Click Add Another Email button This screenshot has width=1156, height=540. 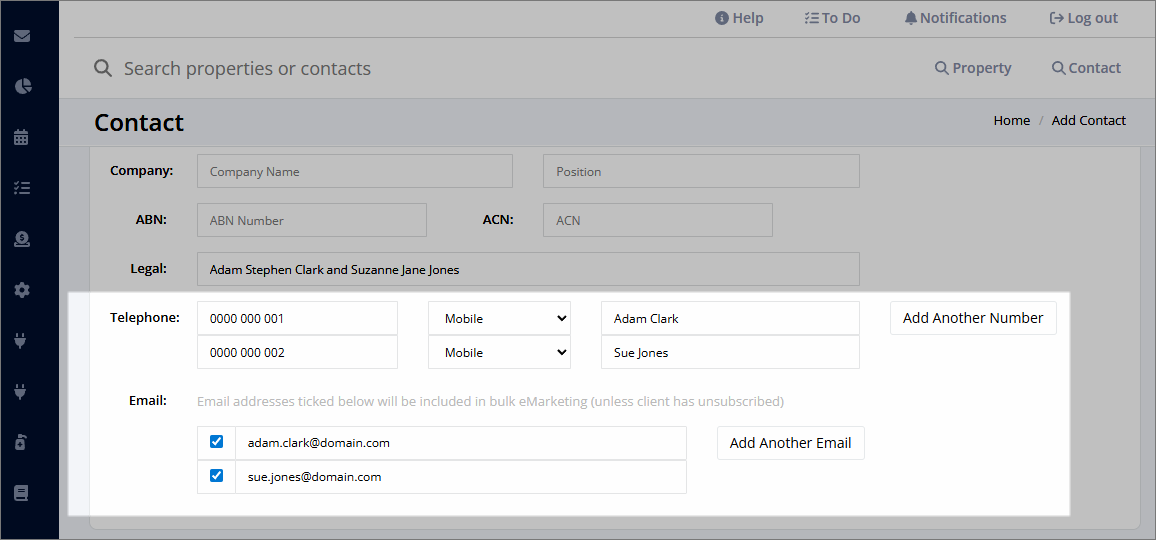coord(790,443)
